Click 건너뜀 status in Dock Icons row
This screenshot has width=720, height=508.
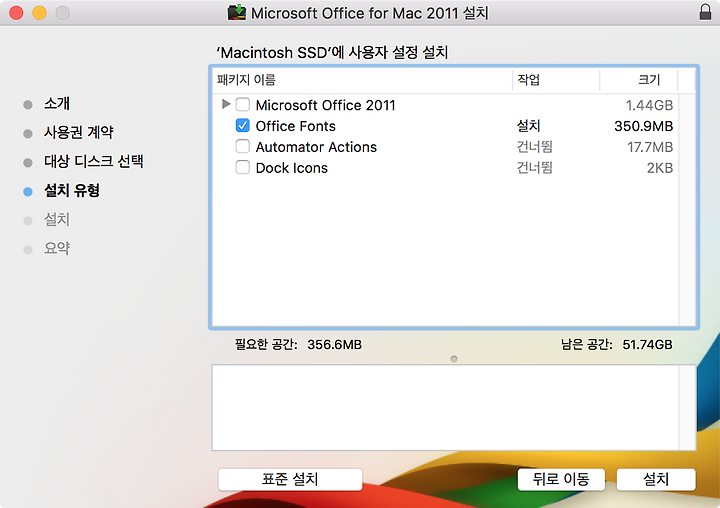534,168
